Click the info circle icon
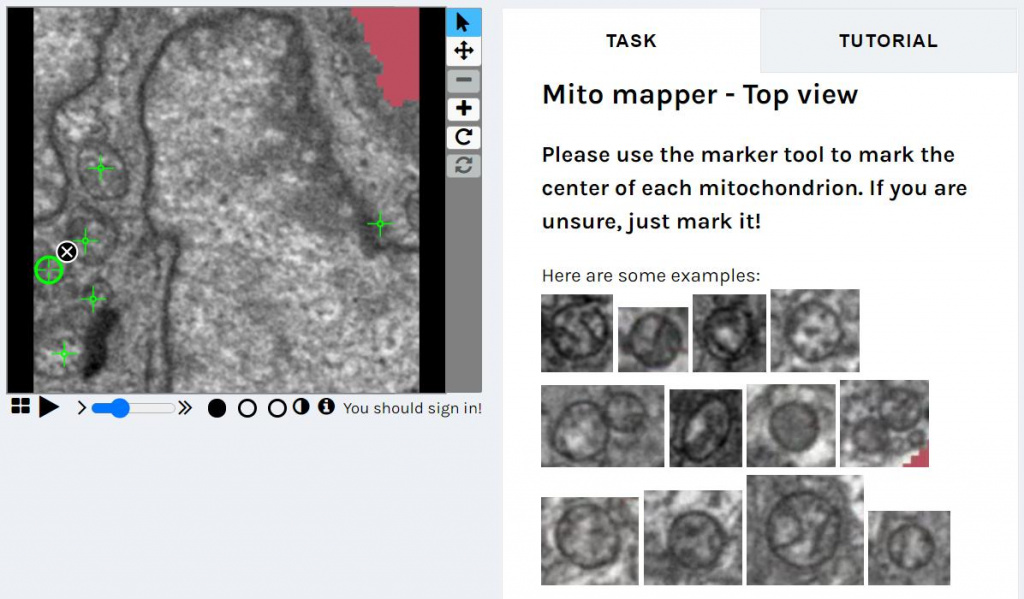 pos(326,407)
